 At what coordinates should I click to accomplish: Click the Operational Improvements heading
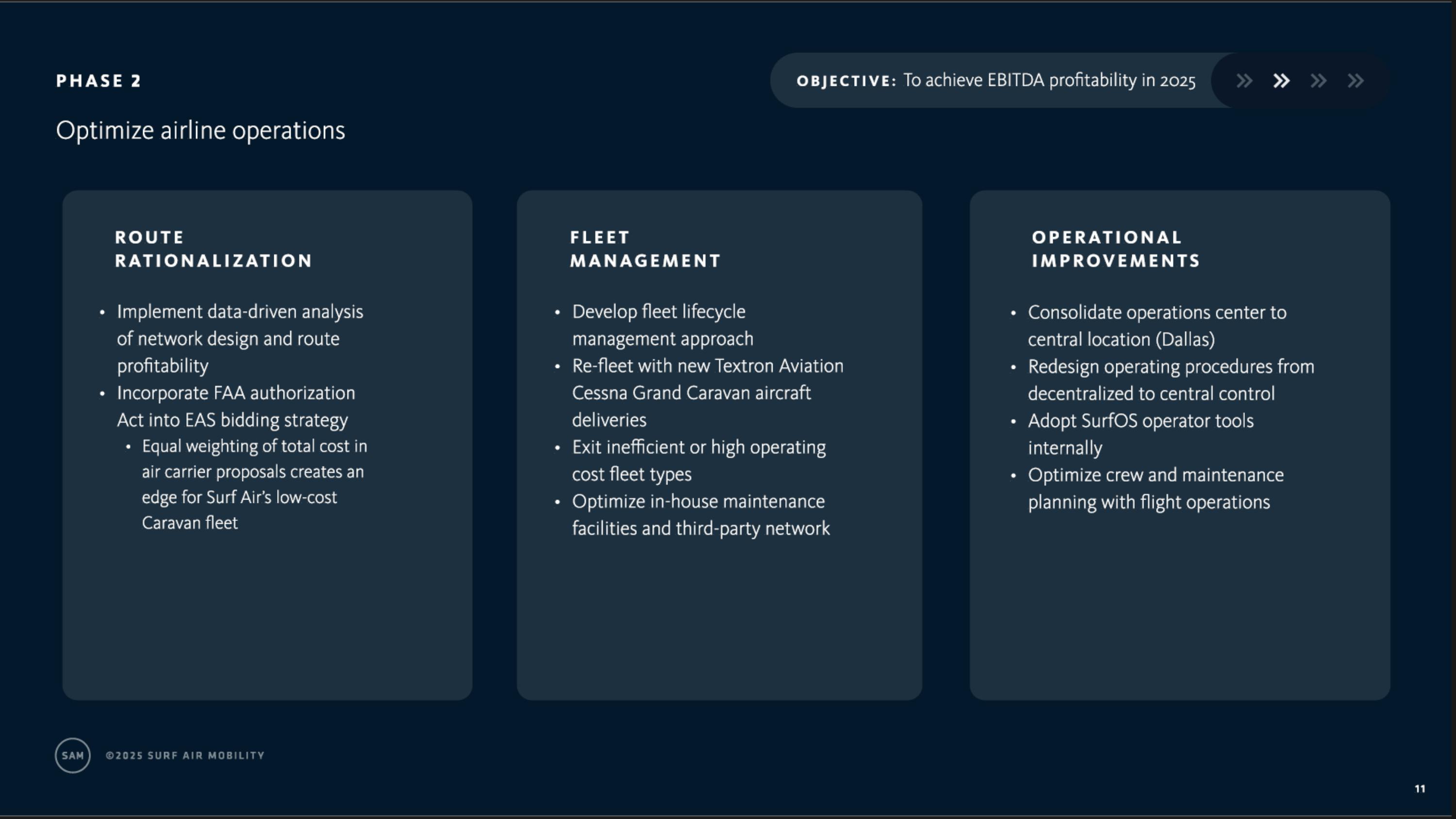coord(1115,249)
